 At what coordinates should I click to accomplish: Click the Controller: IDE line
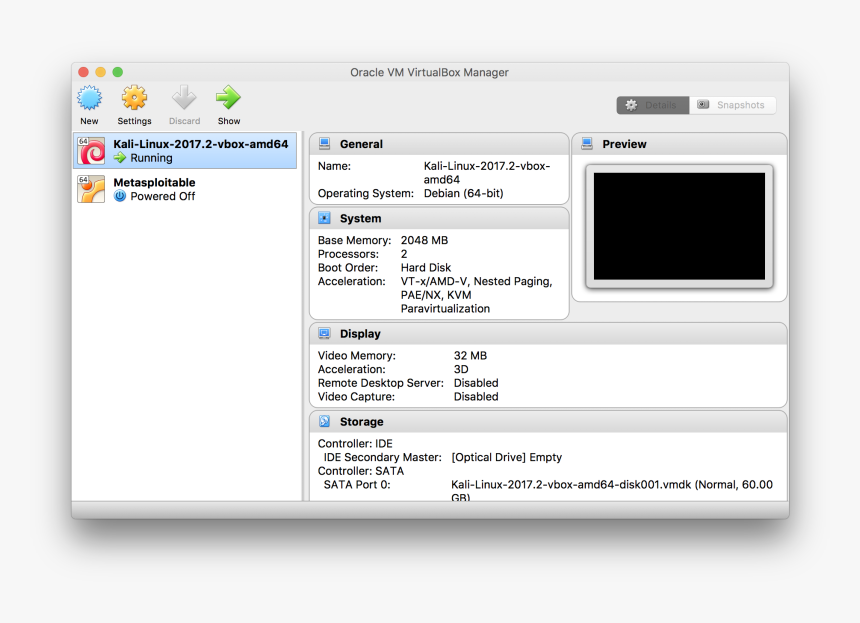pos(355,443)
